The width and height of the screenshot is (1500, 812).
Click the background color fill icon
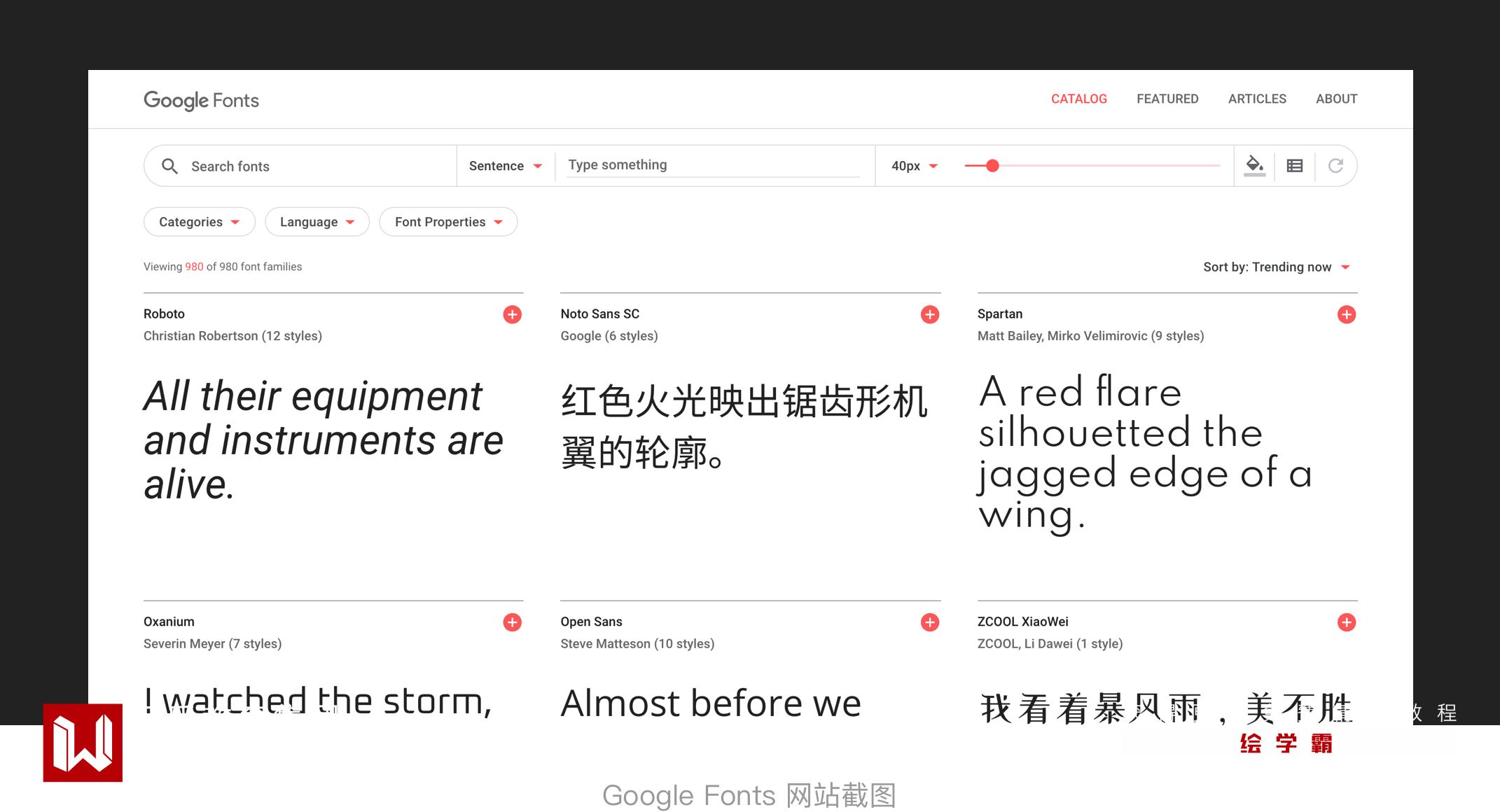click(1254, 166)
